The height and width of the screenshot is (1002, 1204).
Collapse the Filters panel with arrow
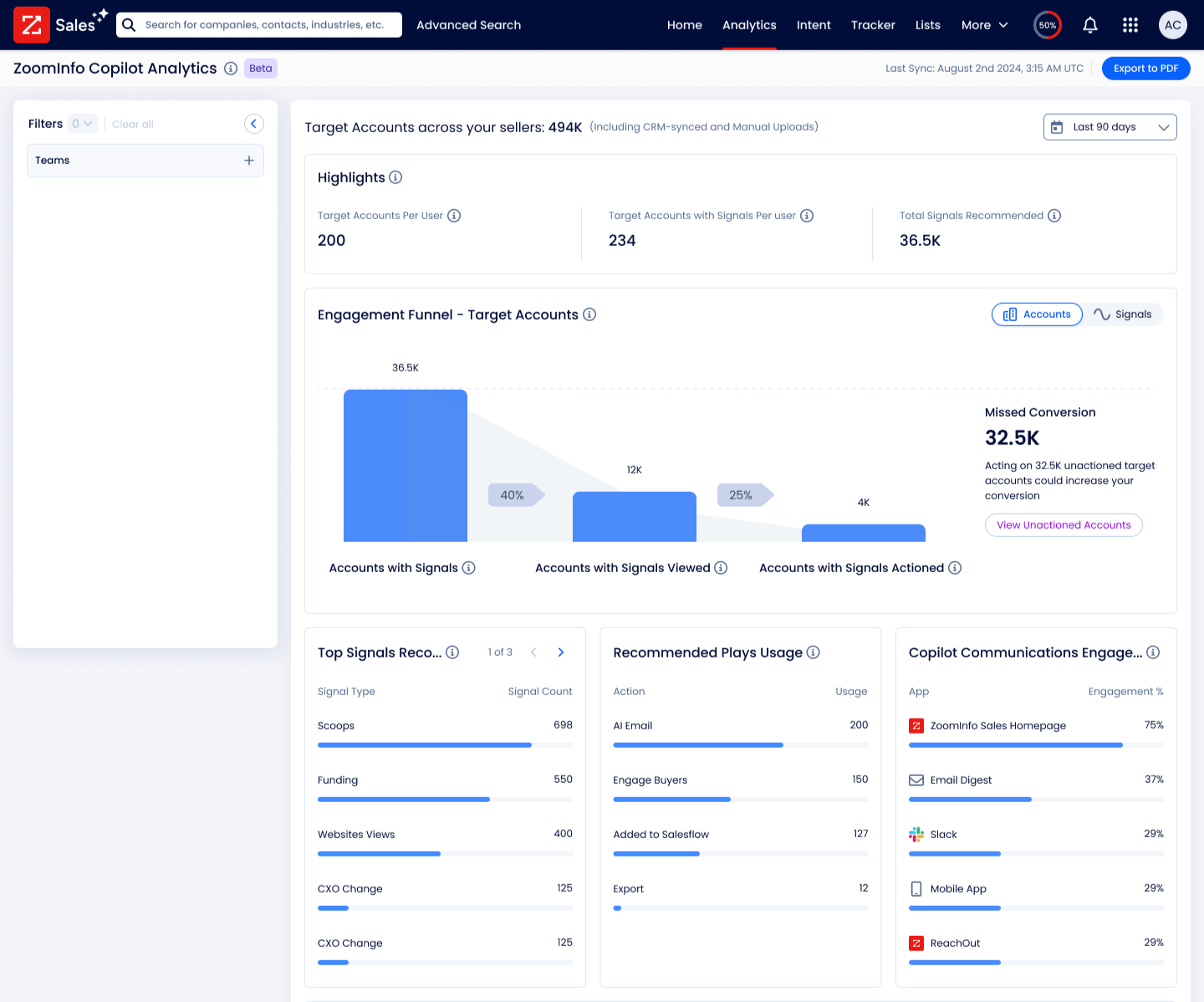(x=254, y=124)
